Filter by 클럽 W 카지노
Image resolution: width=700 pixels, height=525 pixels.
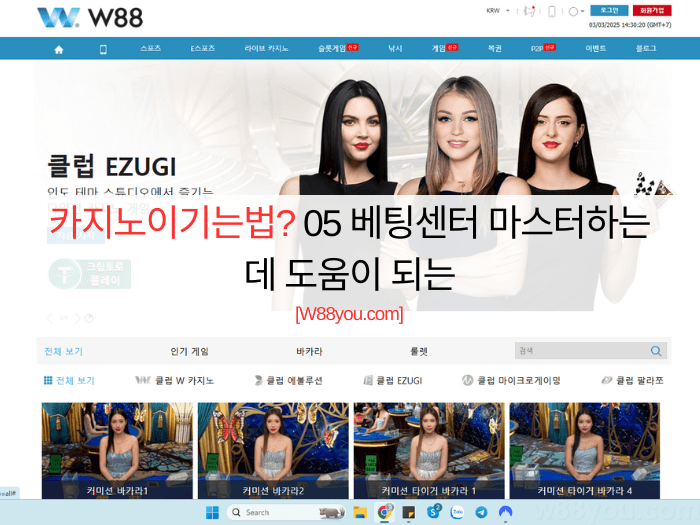pos(175,380)
